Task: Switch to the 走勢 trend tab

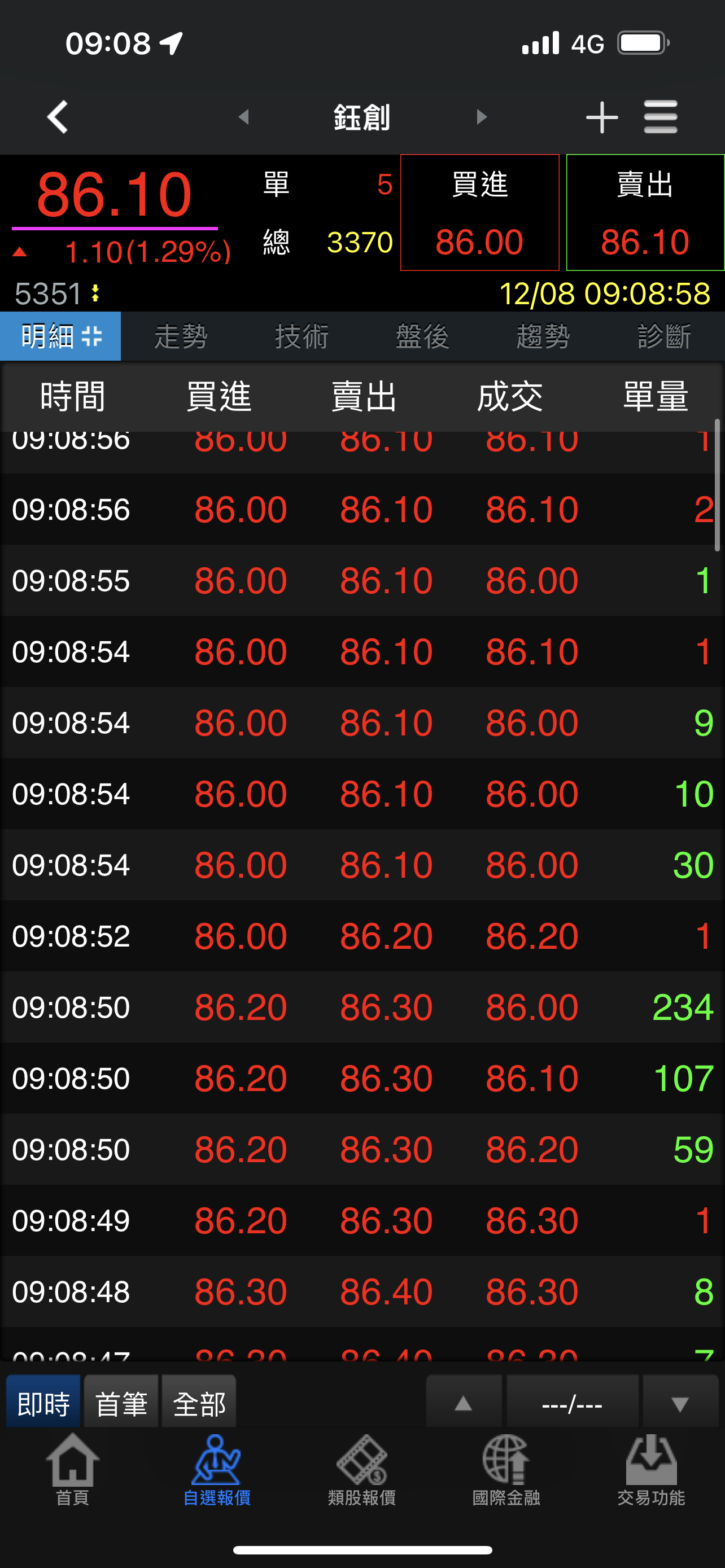Action: [181, 336]
